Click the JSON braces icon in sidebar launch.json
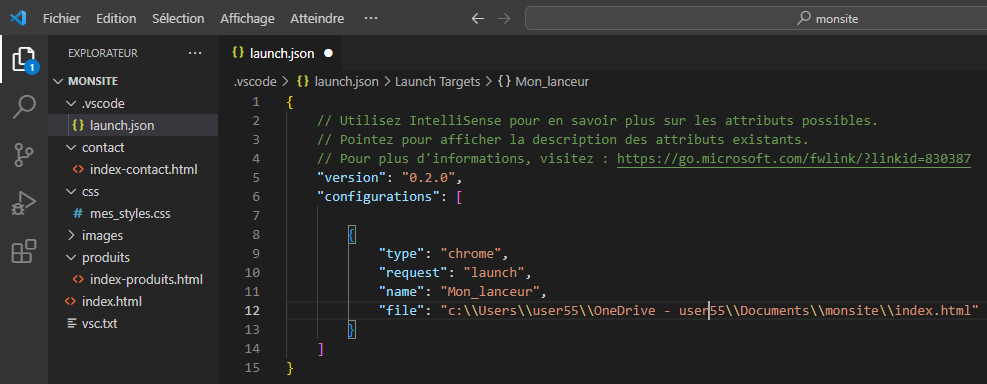Viewport: 987px width, 384px height. tap(78, 125)
